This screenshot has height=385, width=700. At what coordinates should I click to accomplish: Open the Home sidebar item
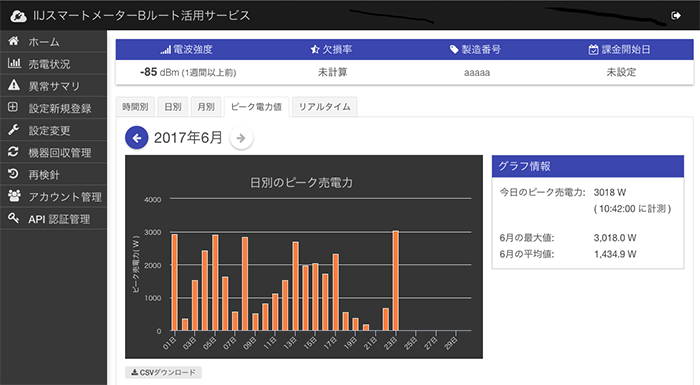tap(54, 42)
